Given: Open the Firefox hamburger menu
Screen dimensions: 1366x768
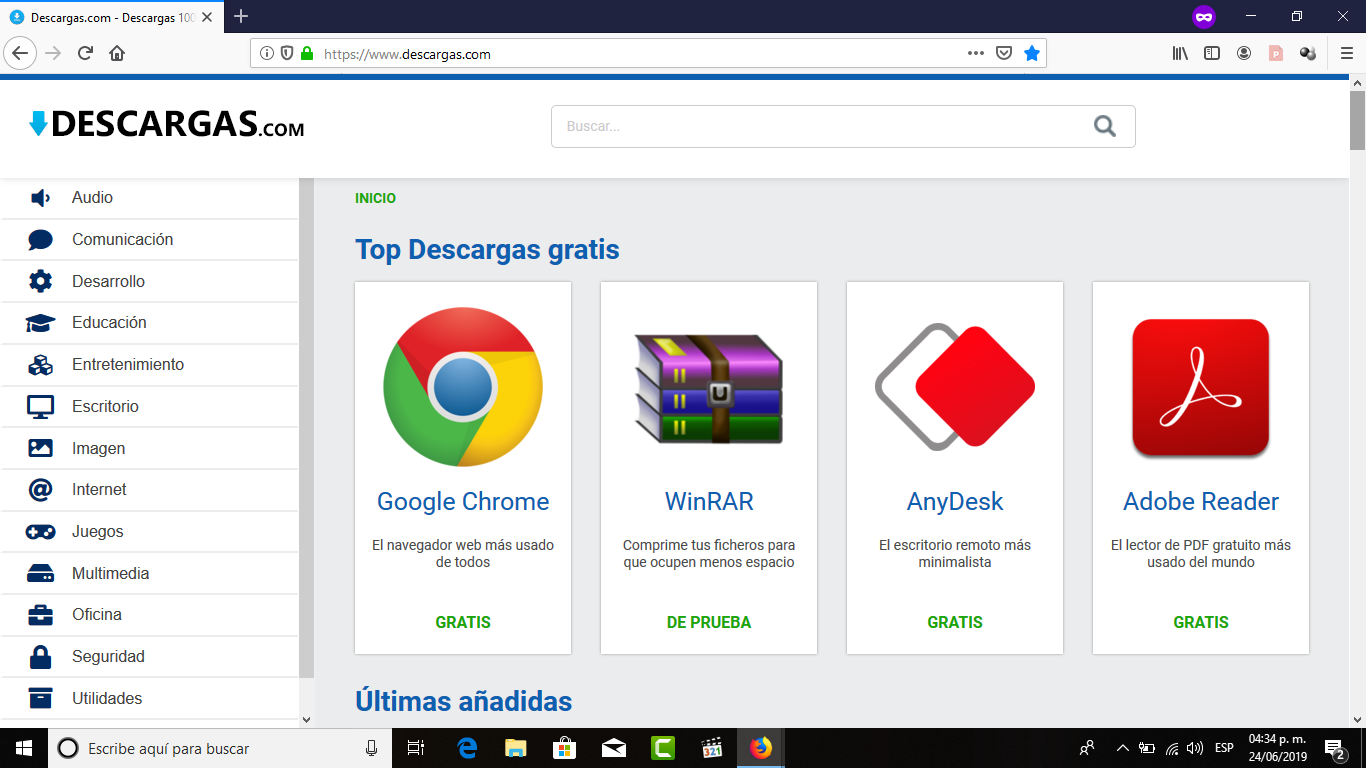Looking at the screenshot, I should (1346, 53).
